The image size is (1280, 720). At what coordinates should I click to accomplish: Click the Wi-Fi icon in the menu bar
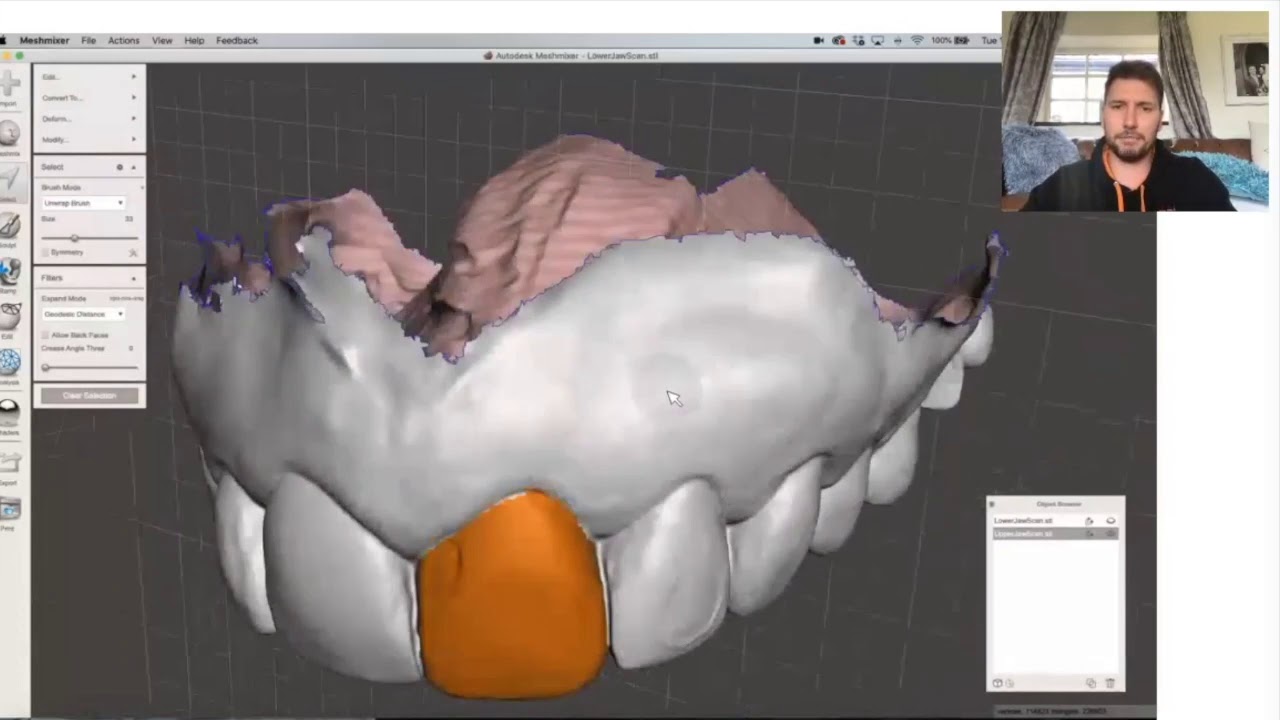click(917, 40)
